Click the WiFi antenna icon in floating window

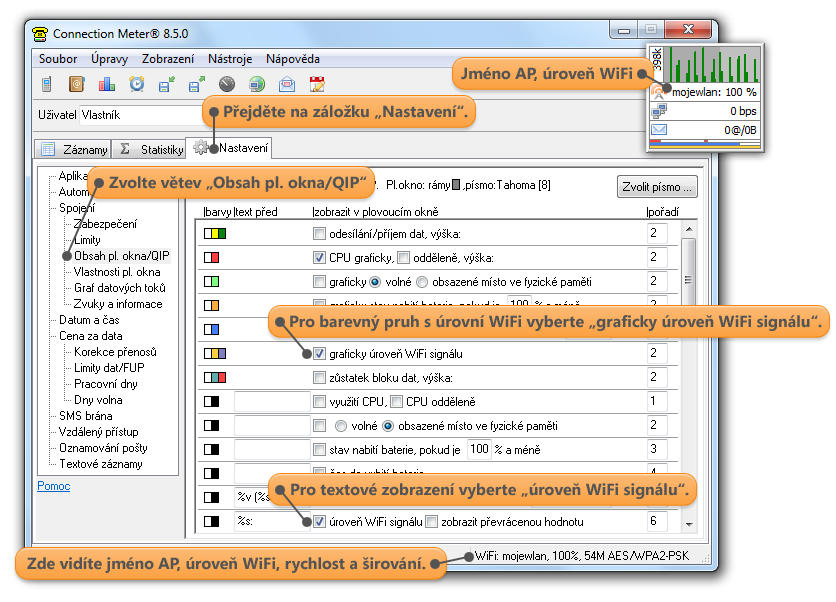click(x=659, y=92)
